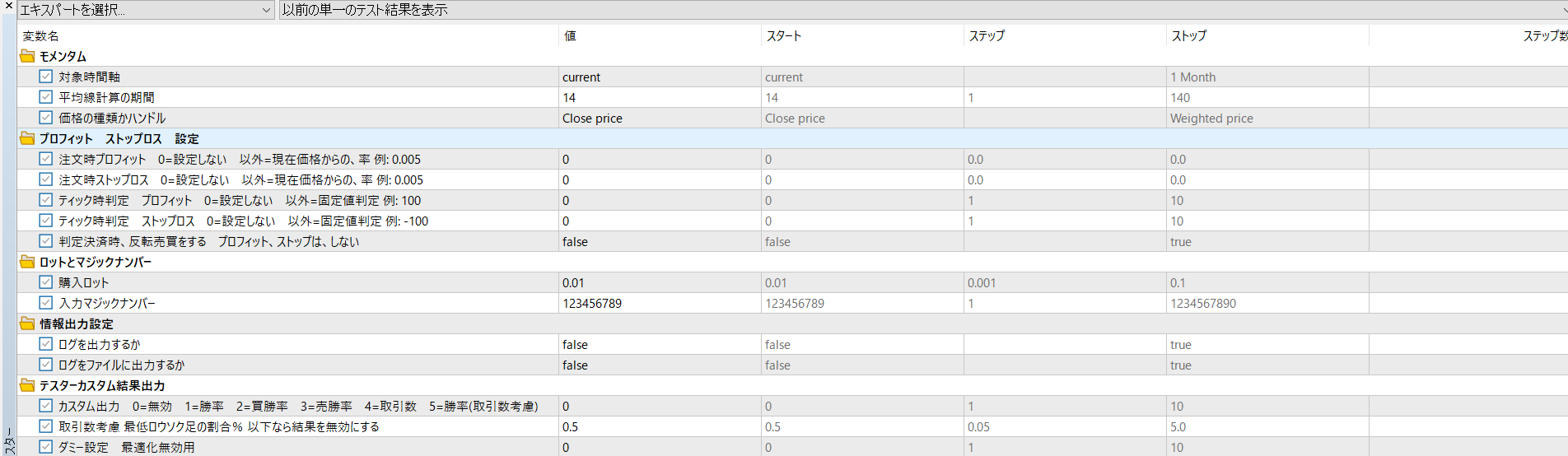Toggle the 購入ロット checkbox
Screen dimensions: 1568x456
(46, 282)
